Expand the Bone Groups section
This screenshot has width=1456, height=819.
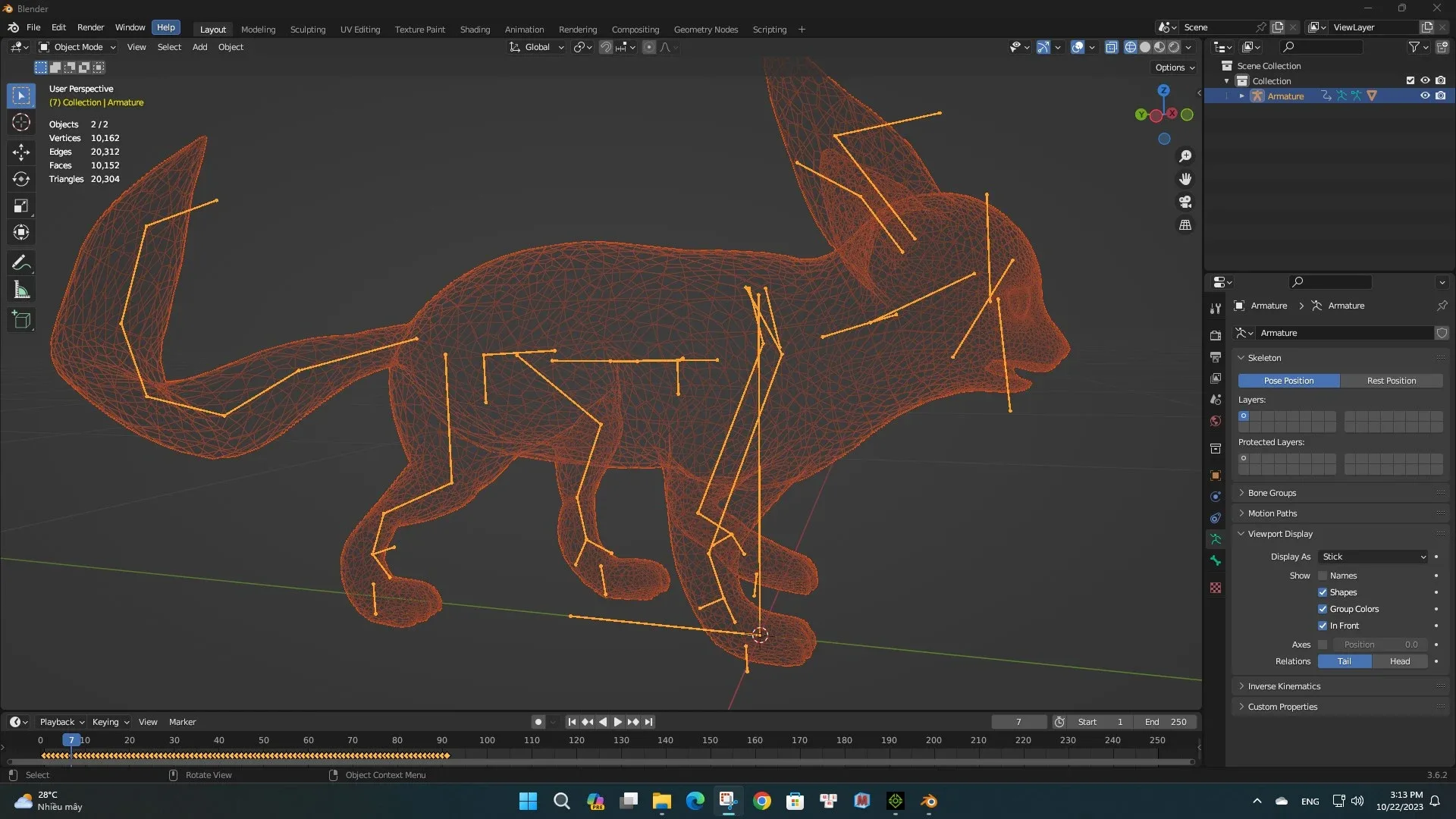[x=1272, y=492]
